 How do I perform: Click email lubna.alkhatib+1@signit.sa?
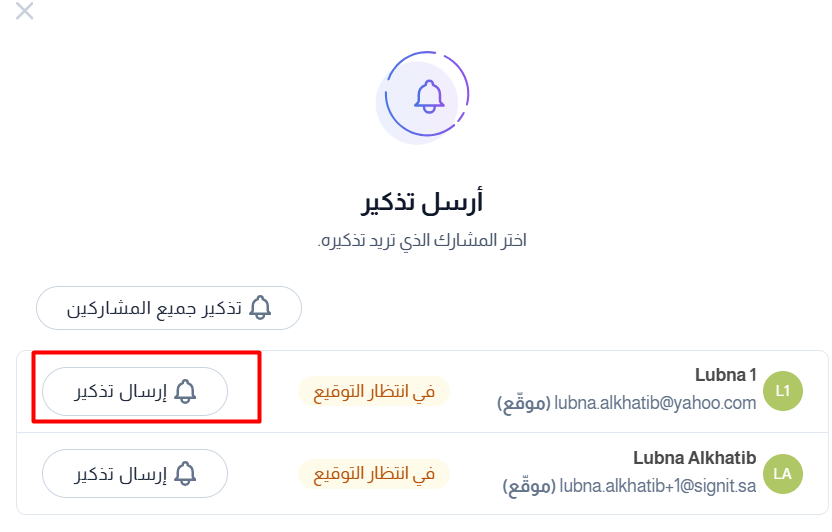click(658, 486)
